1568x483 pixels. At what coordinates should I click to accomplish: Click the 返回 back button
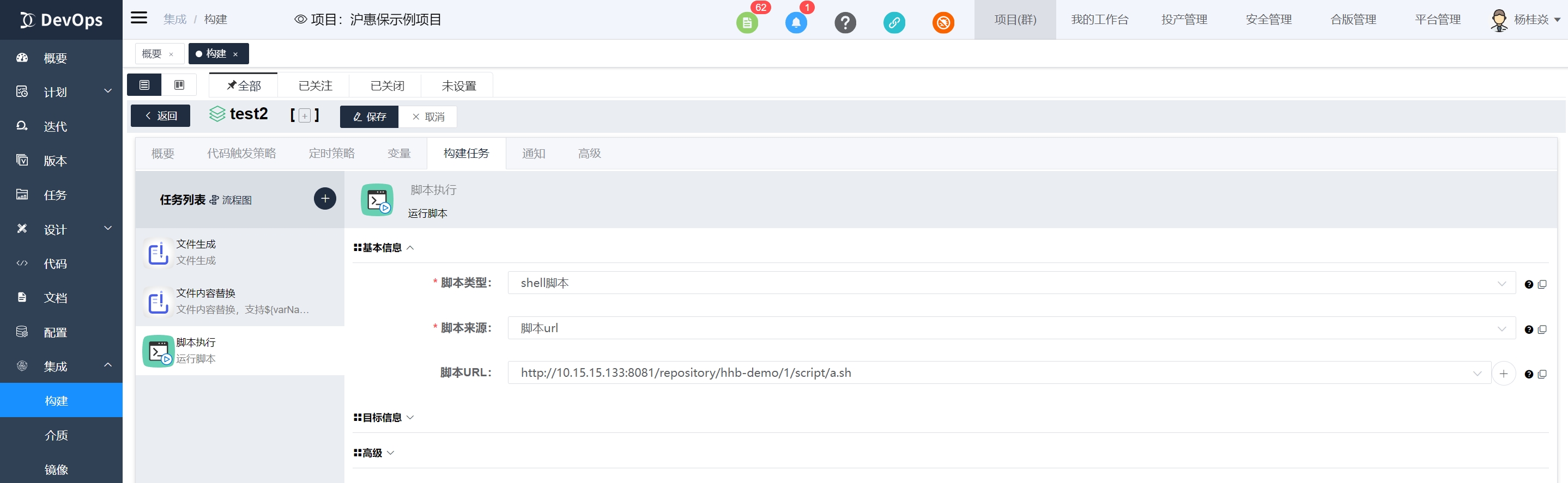click(160, 115)
